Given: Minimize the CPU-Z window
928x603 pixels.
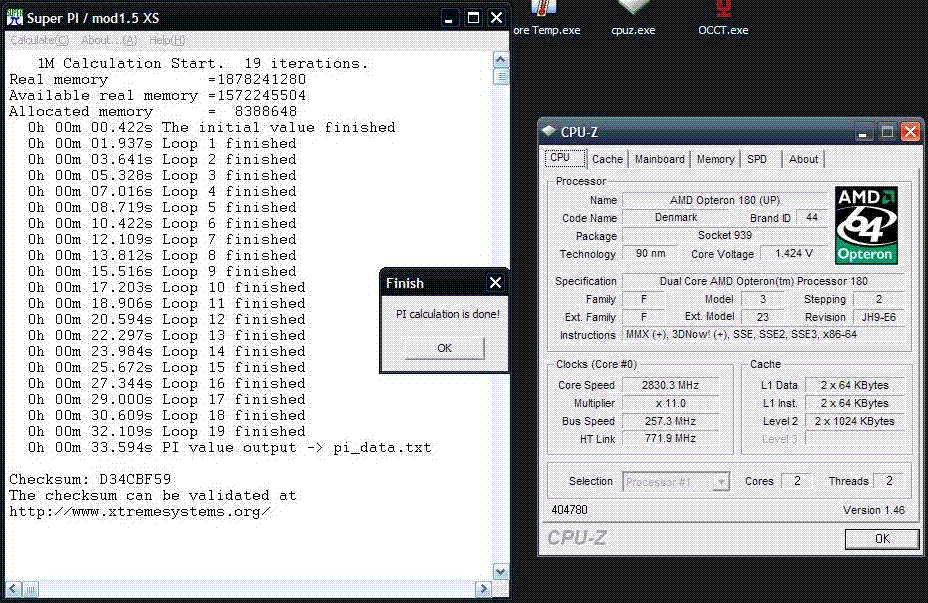Looking at the screenshot, I should pos(863,132).
